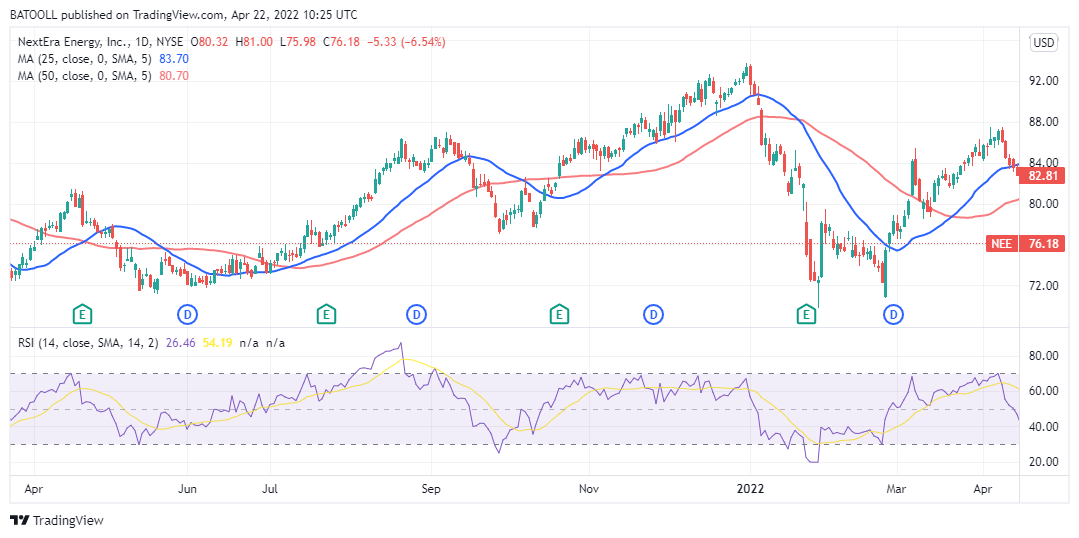Click the C76.18 close value in header
This screenshot has height=538, width=1079.
tap(340, 42)
